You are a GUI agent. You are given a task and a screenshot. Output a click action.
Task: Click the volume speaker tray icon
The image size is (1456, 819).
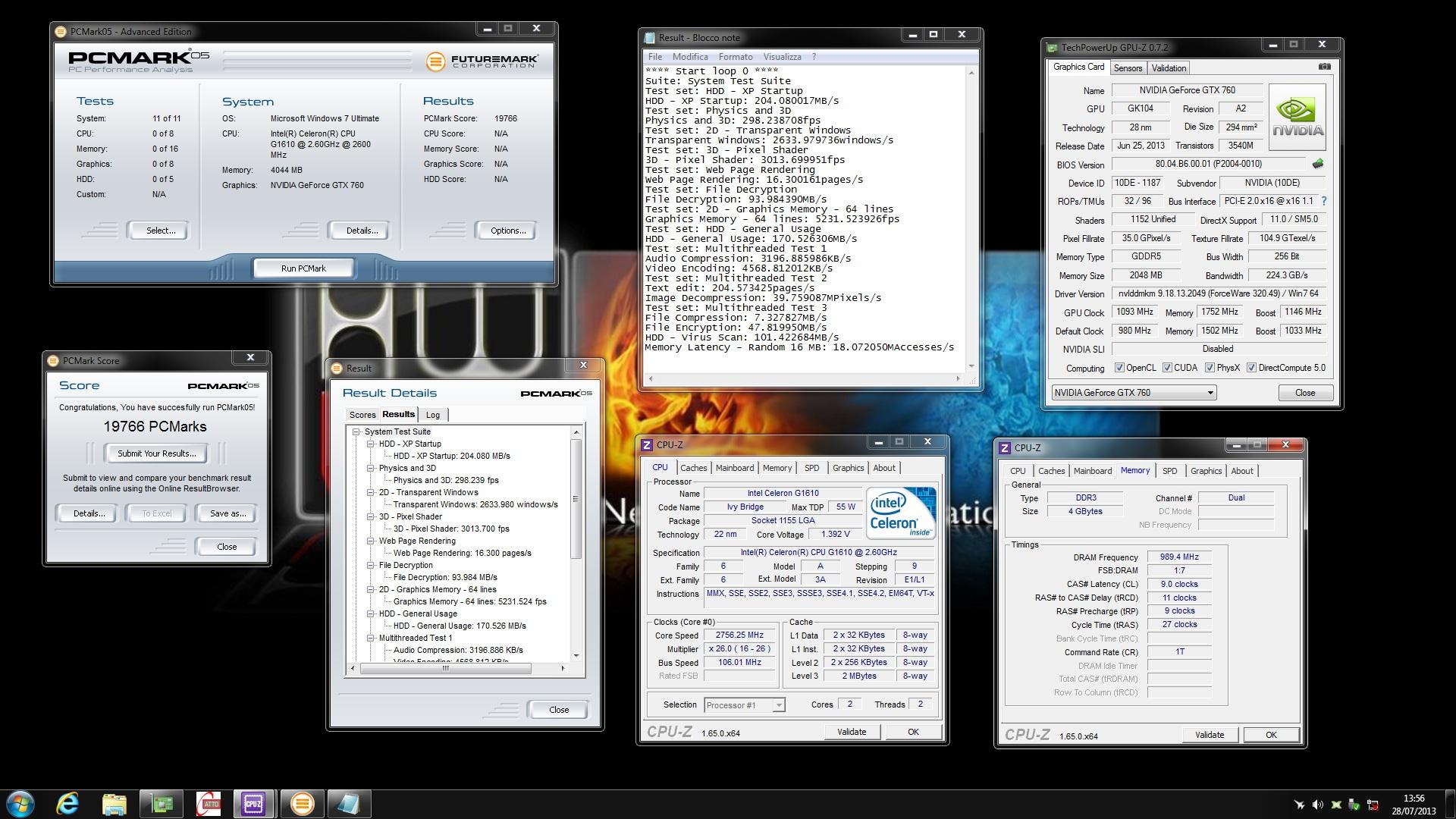pyautogui.click(x=1318, y=805)
